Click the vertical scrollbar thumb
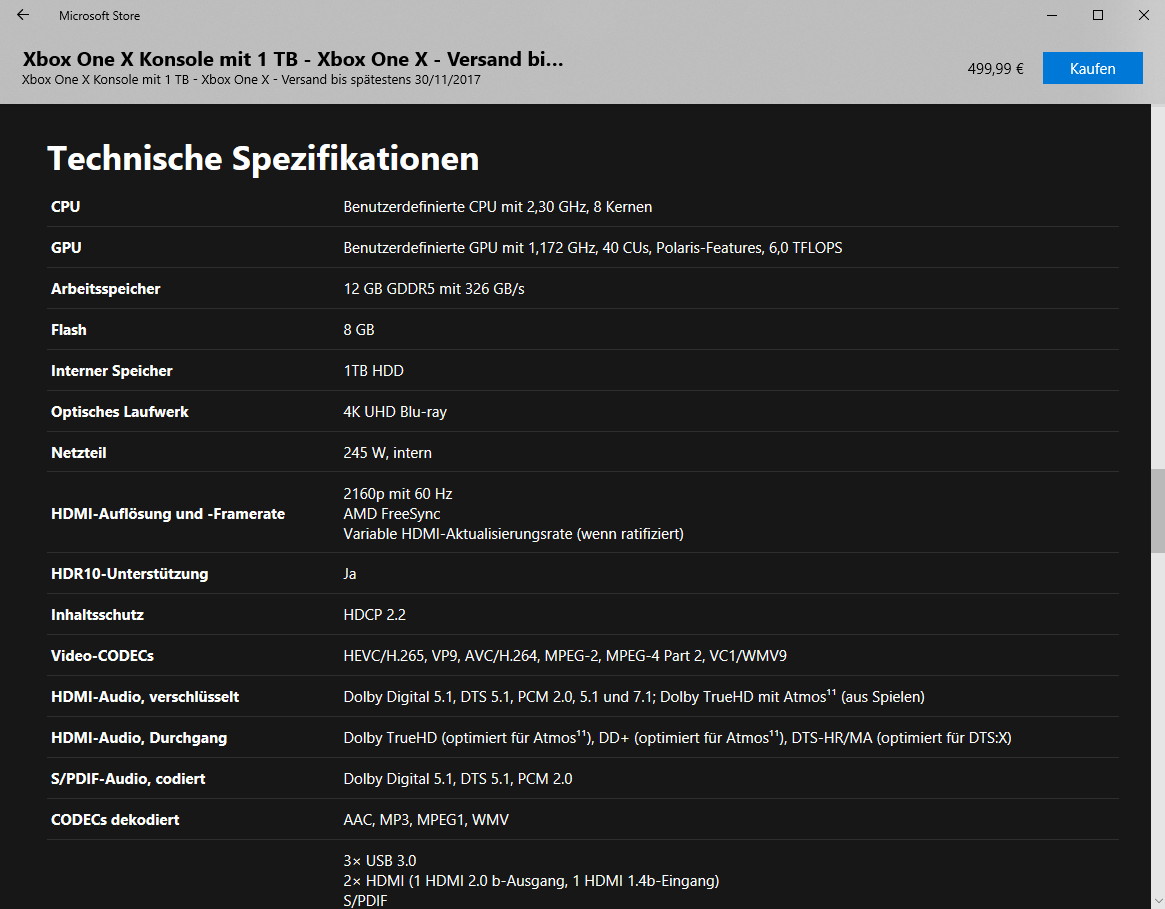1165x909 pixels. point(1158,511)
